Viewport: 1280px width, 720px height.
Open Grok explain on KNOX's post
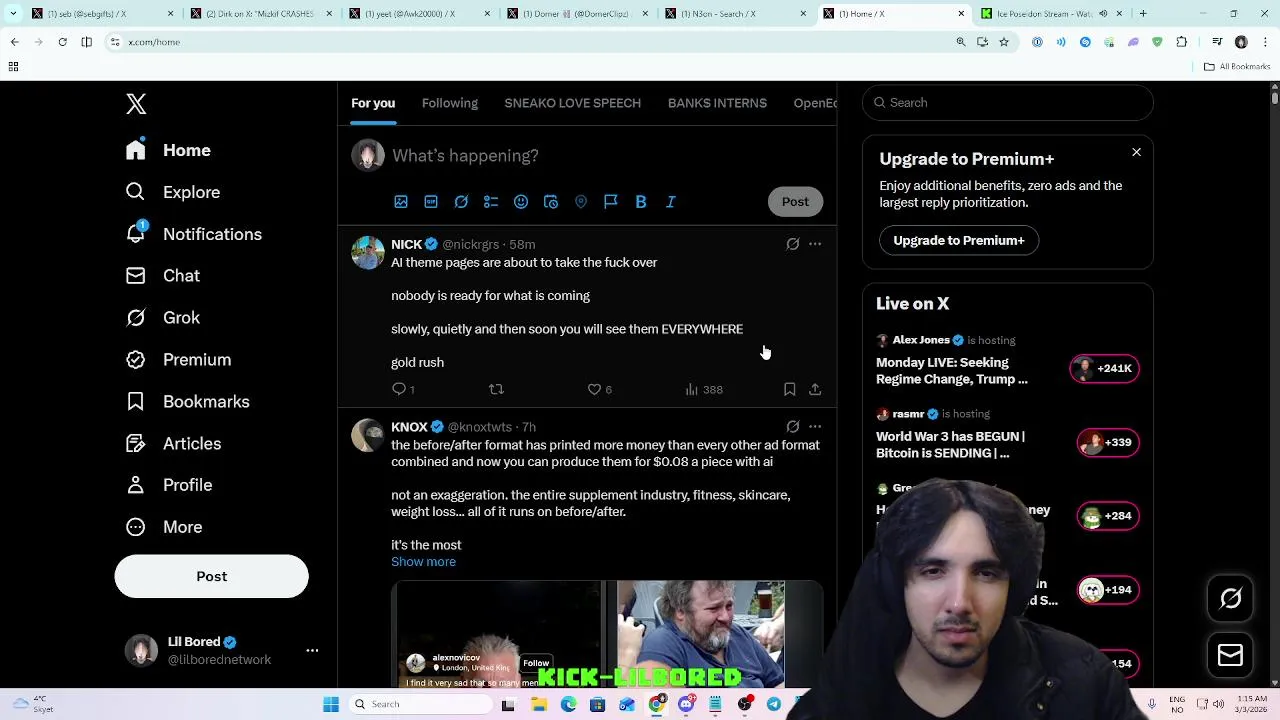click(793, 427)
